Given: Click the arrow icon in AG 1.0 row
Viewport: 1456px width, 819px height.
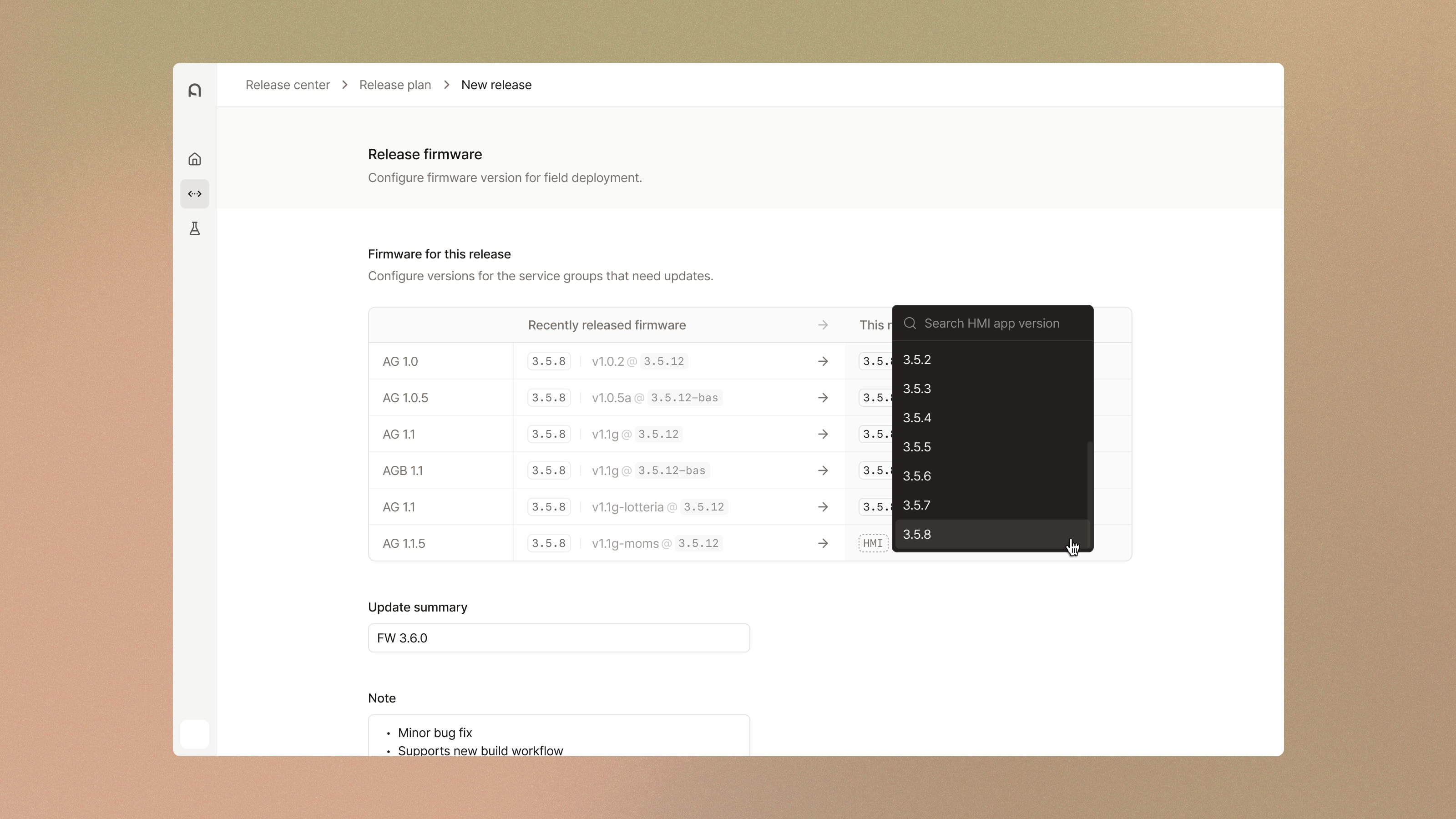Looking at the screenshot, I should tap(823, 361).
